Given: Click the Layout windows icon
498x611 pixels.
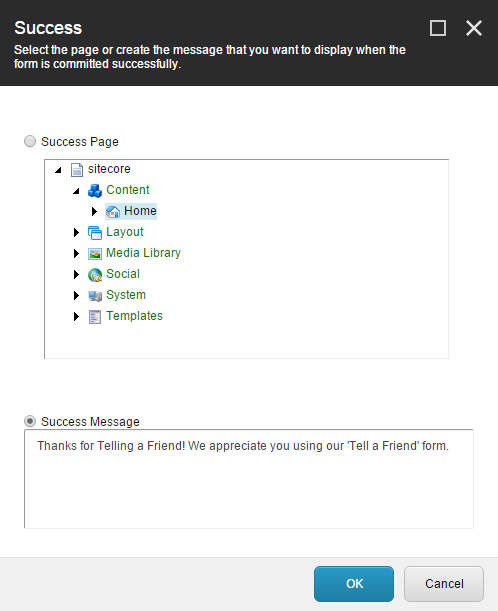Looking at the screenshot, I should point(95,233).
